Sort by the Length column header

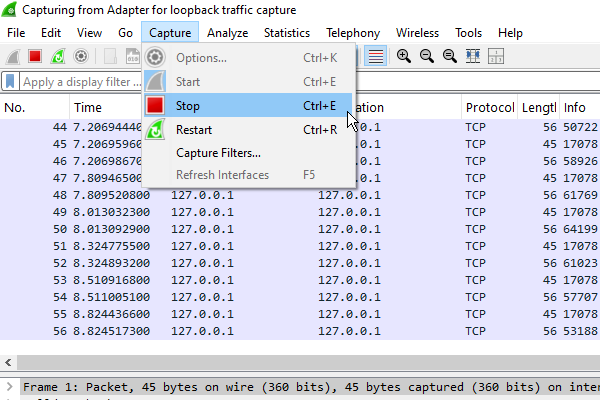(x=538, y=108)
